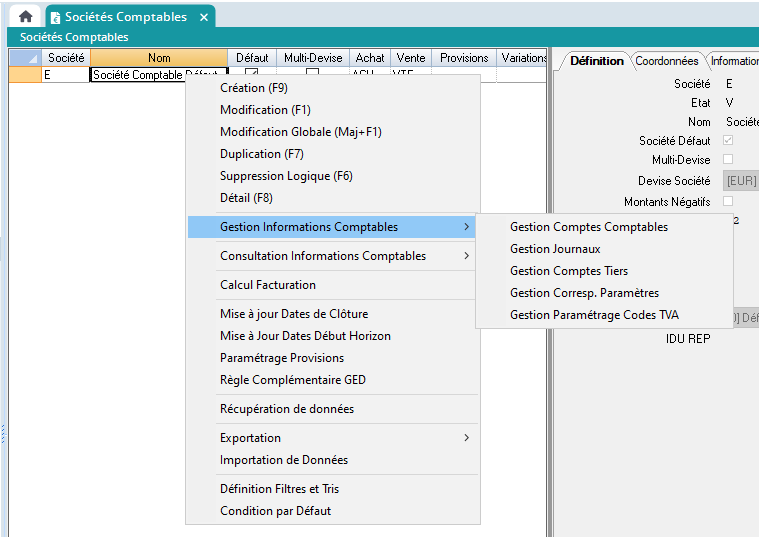Click the home icon tab
Image resolution: width=759 pixels, height=537 pixels.
tap(26, 16)
